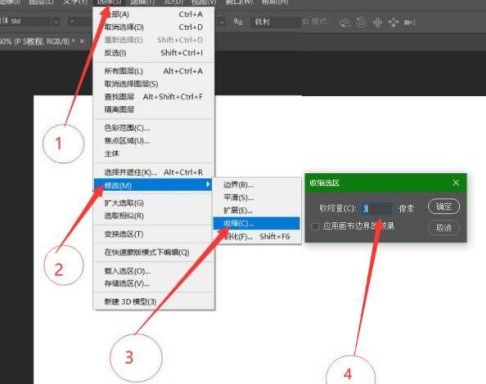
Task: Open the 窗口(W) menu in menu bar
Action: tap(239, 2)
